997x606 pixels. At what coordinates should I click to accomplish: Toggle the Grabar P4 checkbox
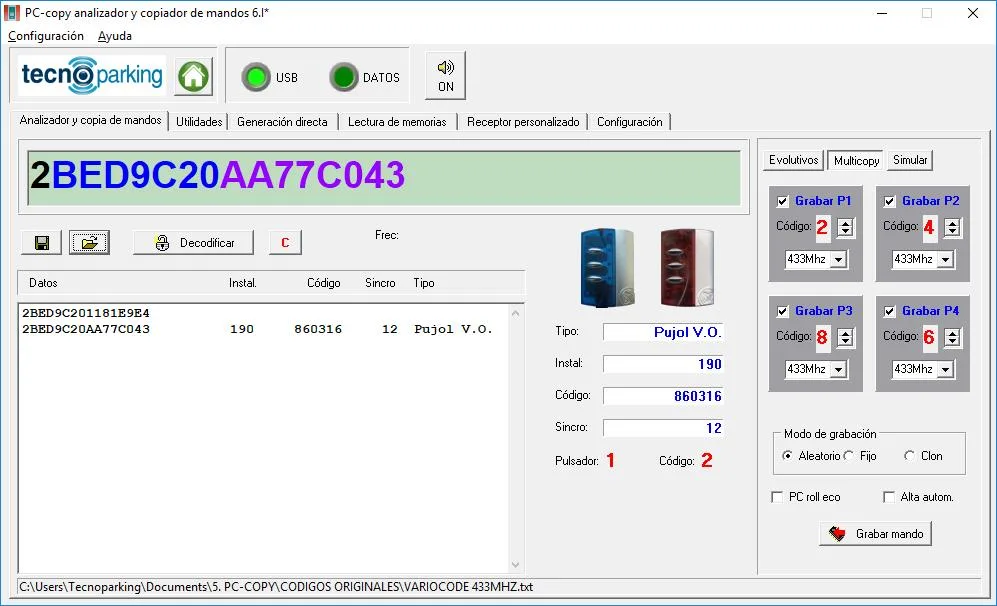point(890,312)
